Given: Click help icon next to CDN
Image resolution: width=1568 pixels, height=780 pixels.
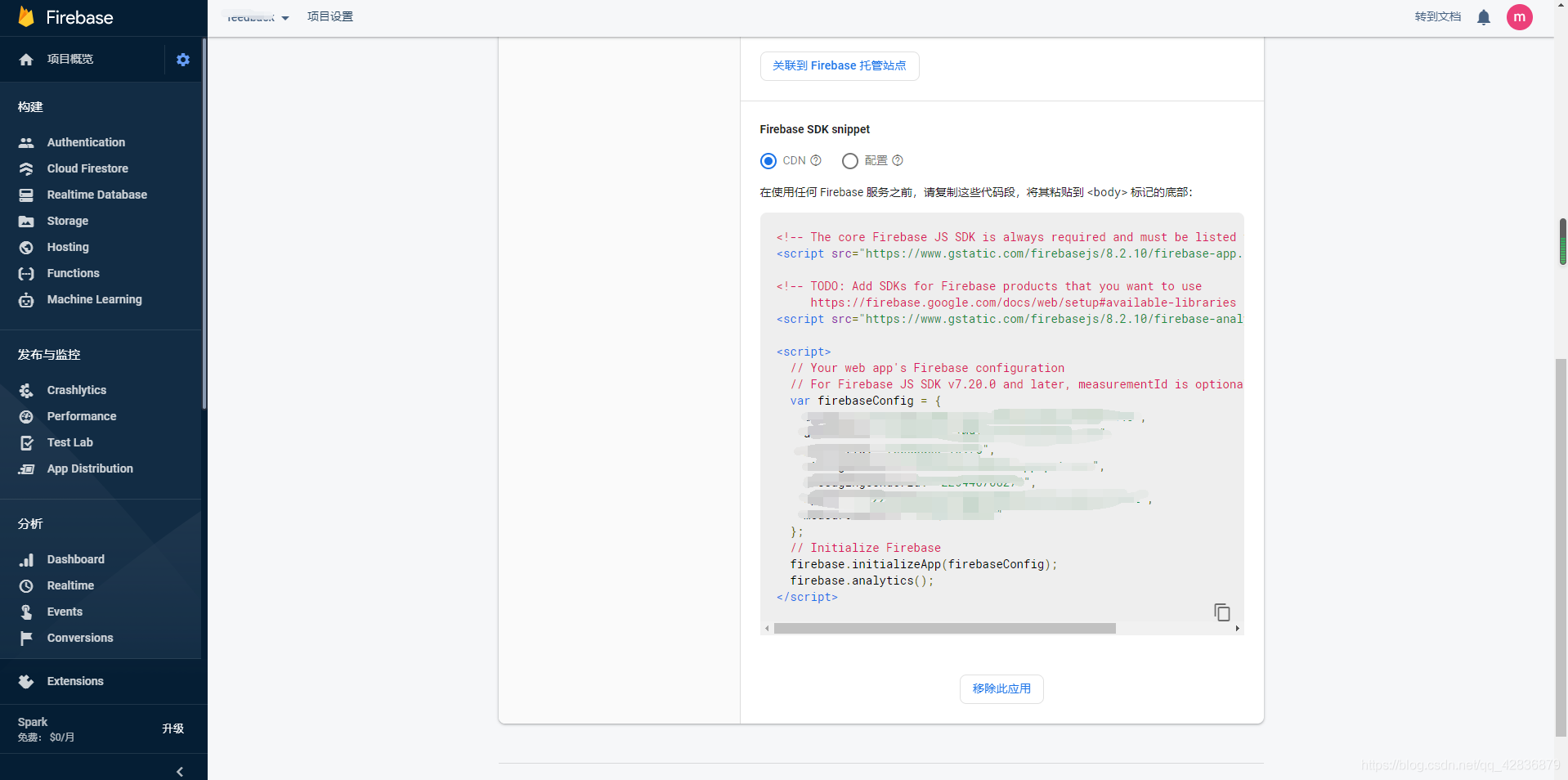Looking at the screenshot, I should pyautogui.click(x=816, y=160).
